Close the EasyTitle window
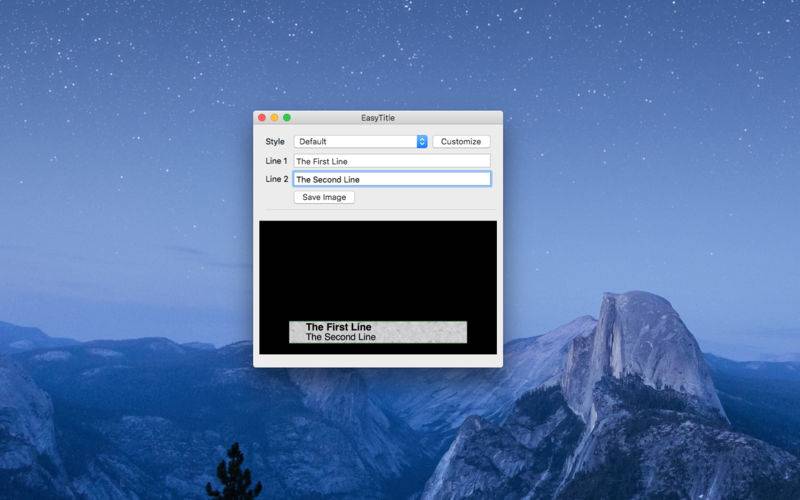 click(262, 118)
